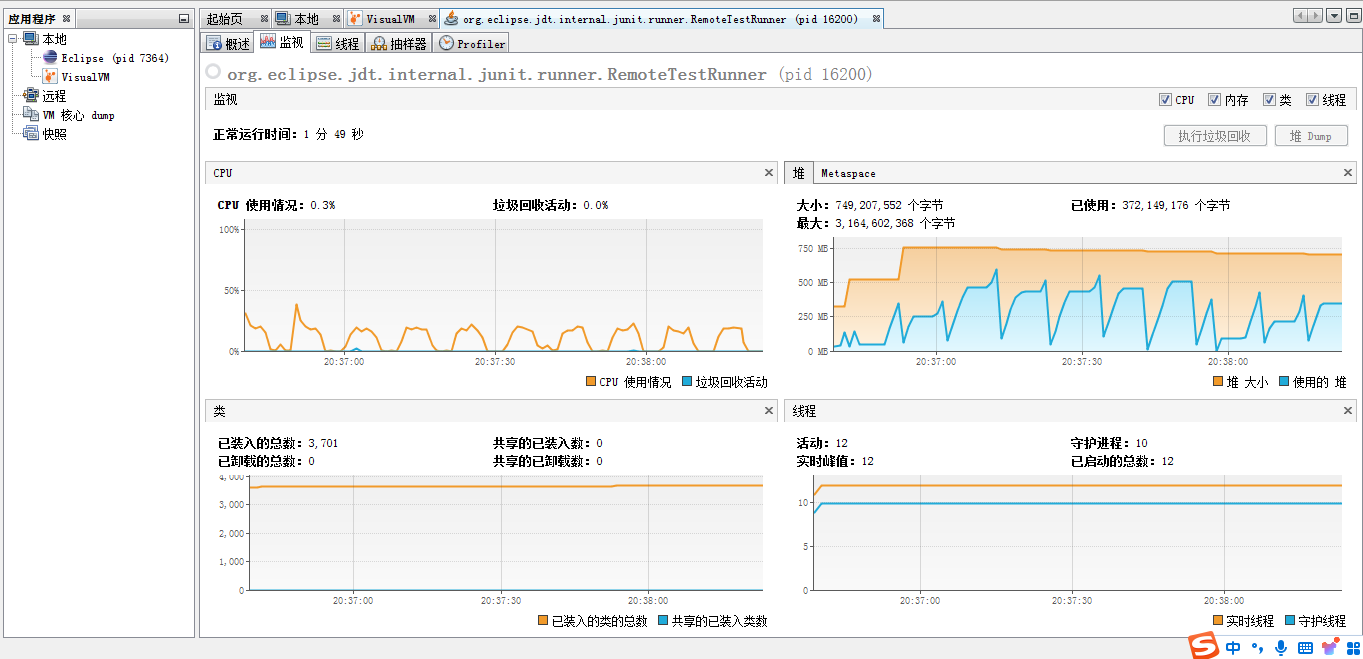Screen dimensions: 1363x659
Task: Select the 堆 heap memory tab
Action: coord(799,173)
